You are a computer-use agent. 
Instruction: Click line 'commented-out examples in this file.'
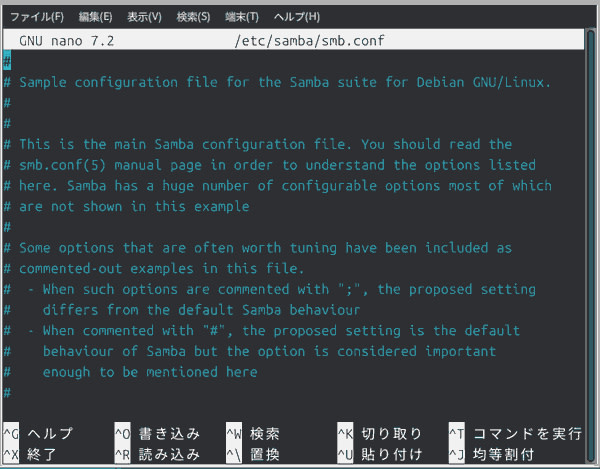pyautogui.click(x=154, y=269)
